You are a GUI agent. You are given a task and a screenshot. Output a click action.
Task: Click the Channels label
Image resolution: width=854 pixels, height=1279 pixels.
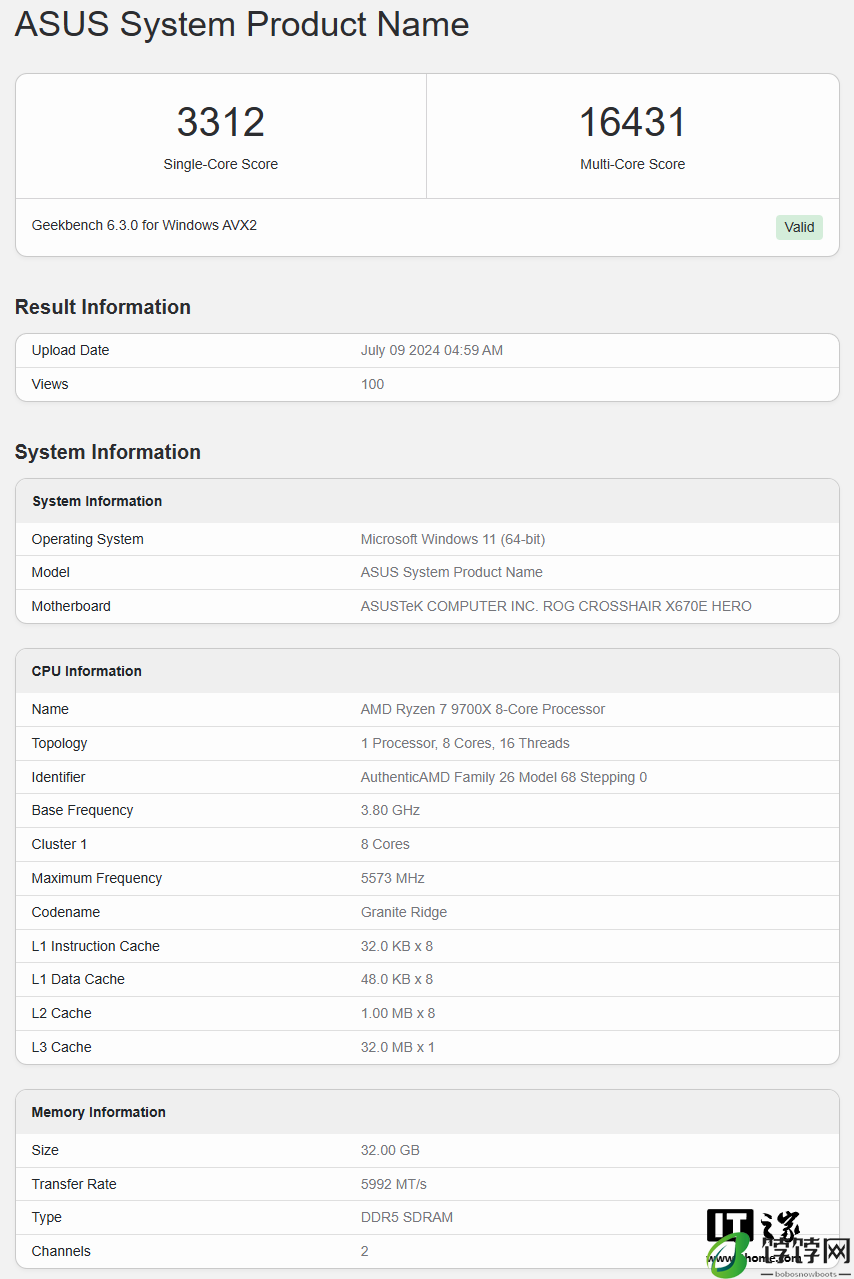(61, 1251)
